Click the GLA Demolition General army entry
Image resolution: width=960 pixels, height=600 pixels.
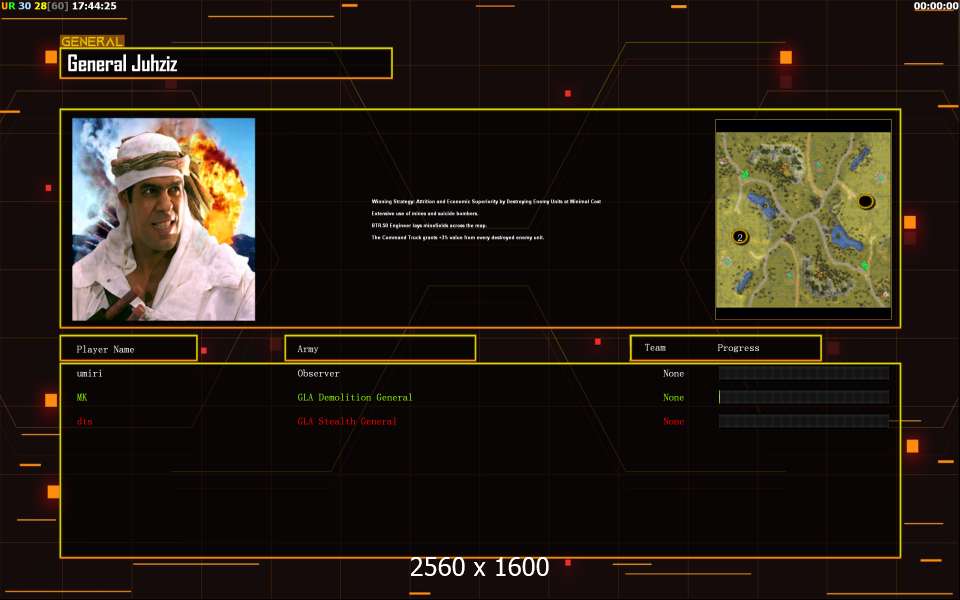point(355,397)
